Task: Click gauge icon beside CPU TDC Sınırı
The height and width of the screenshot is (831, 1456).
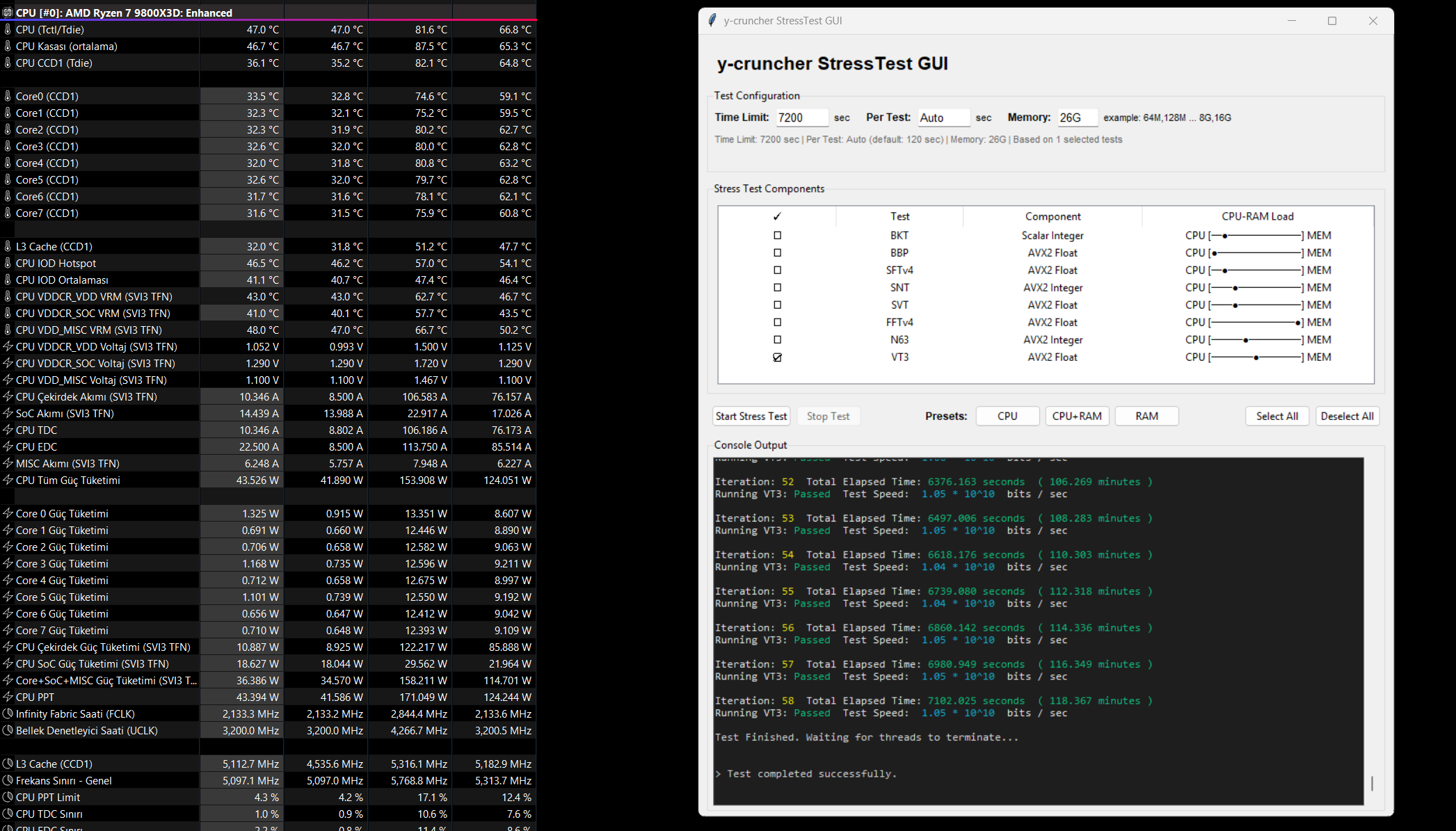Action: tap(8, 814)
